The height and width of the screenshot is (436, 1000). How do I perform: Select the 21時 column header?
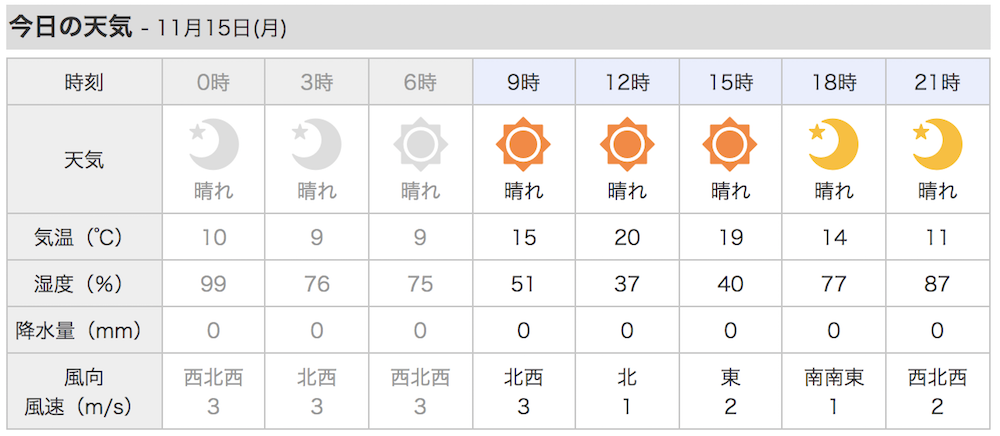[x=938, y=82]
